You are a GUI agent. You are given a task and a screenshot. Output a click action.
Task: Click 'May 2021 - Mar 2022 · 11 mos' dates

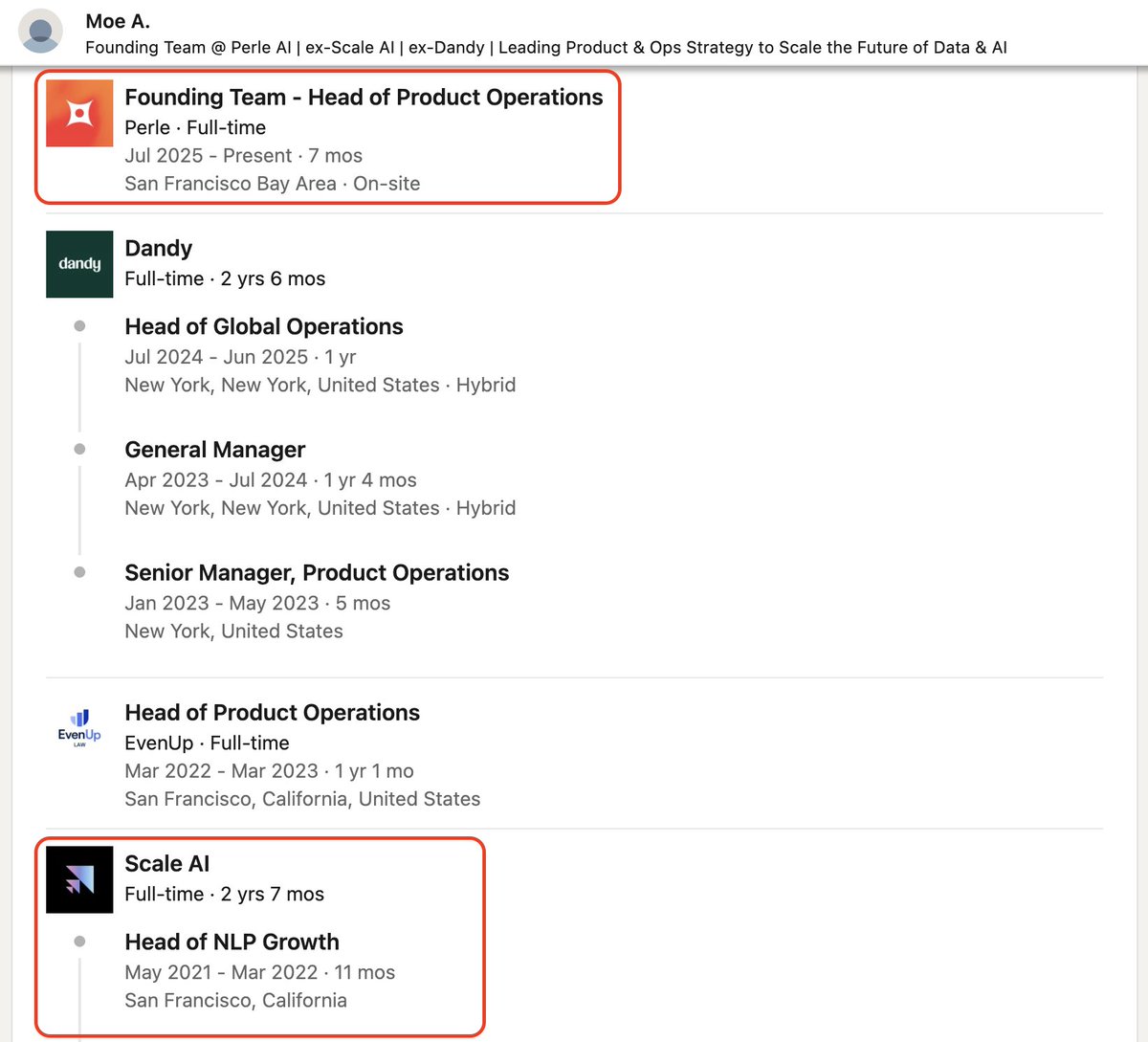[259, 973]
